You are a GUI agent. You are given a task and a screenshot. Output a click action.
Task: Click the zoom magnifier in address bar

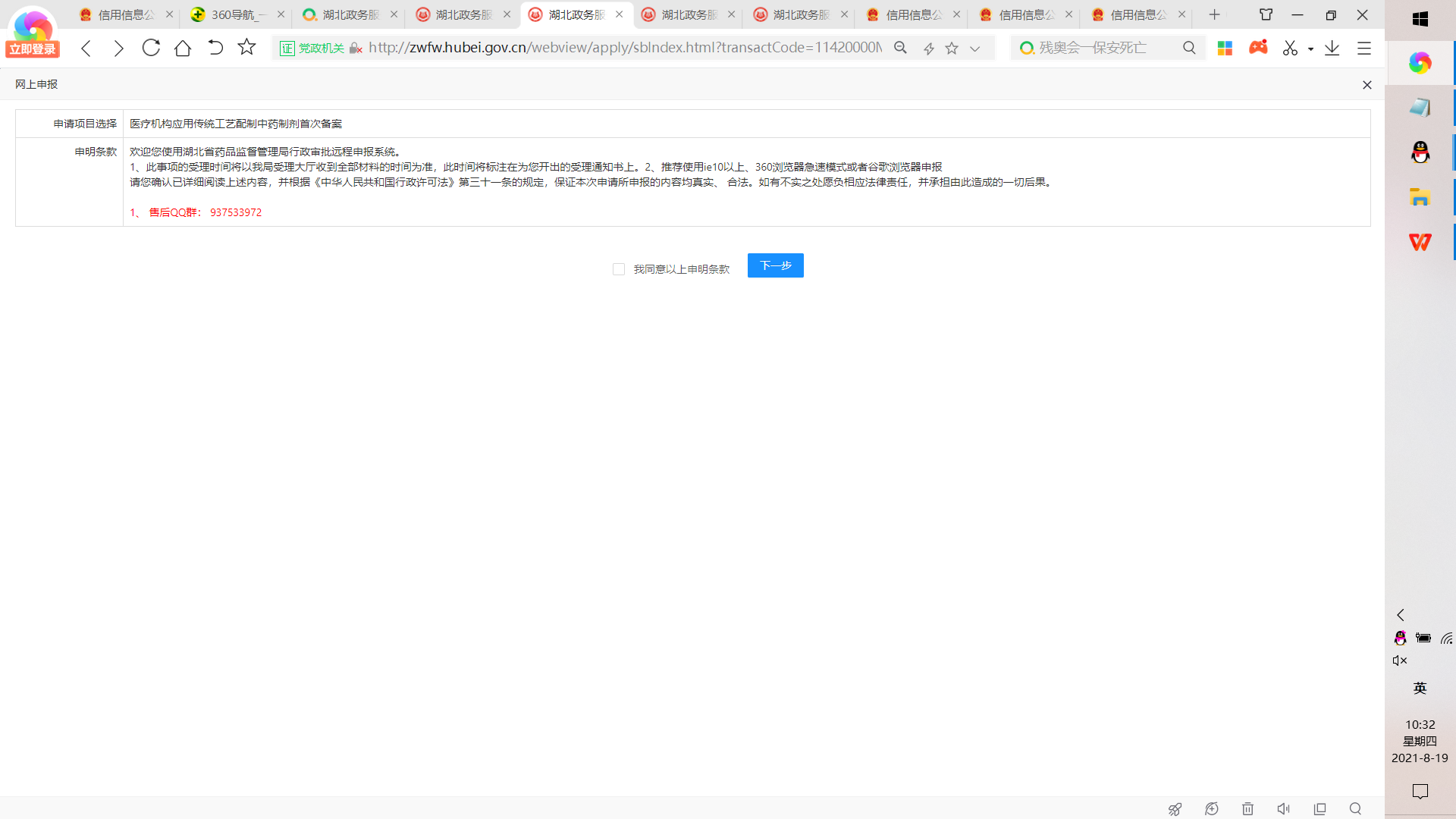tap(900, 48)
